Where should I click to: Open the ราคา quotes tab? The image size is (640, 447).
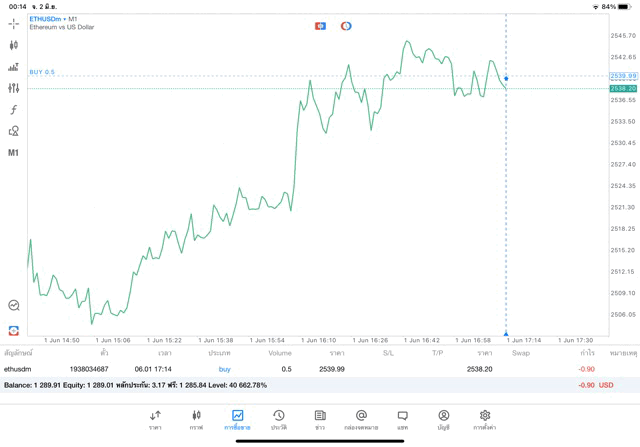pyautogui.click(x=155, y=419)
